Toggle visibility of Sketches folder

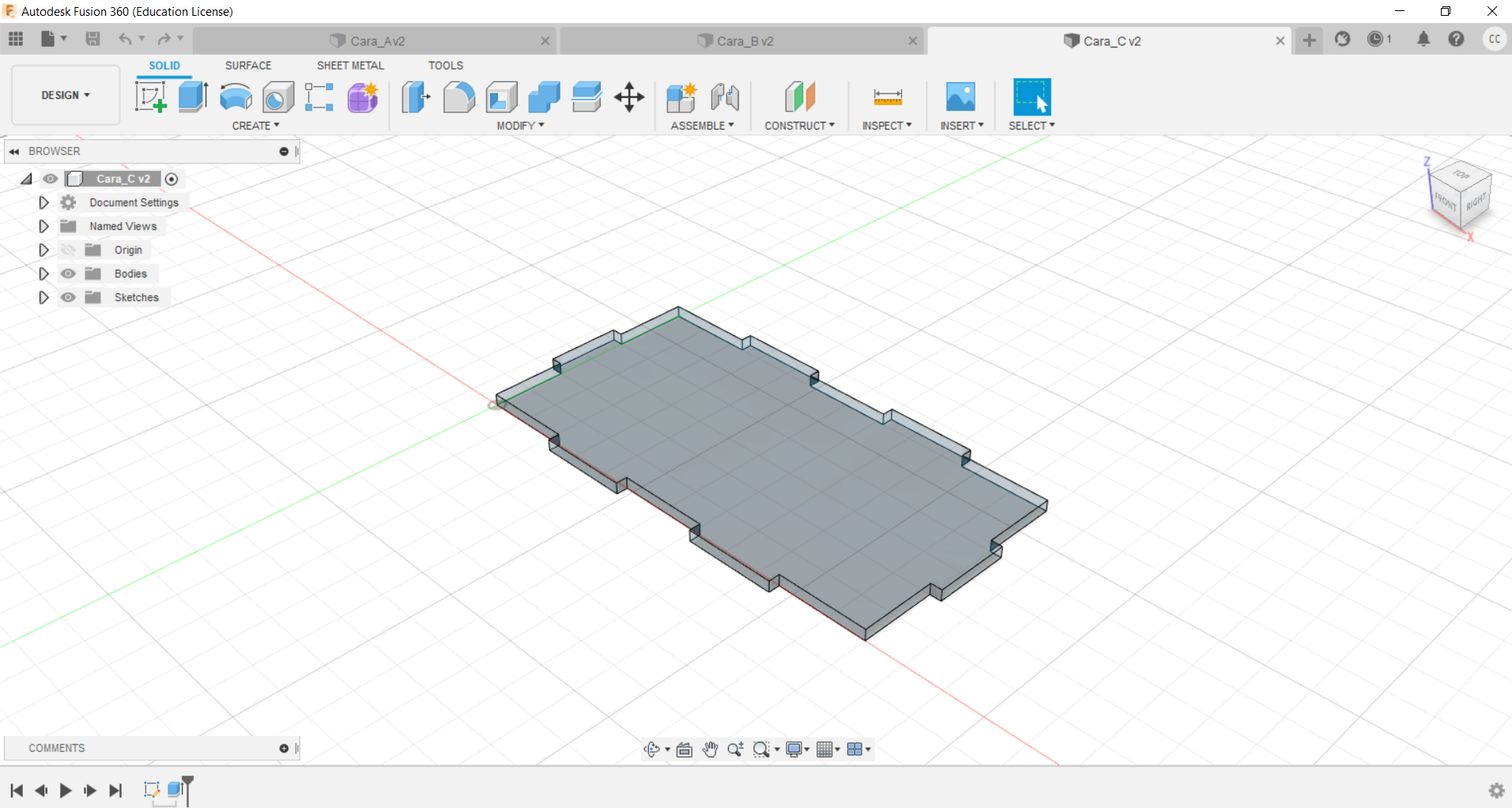click(69, 297)
